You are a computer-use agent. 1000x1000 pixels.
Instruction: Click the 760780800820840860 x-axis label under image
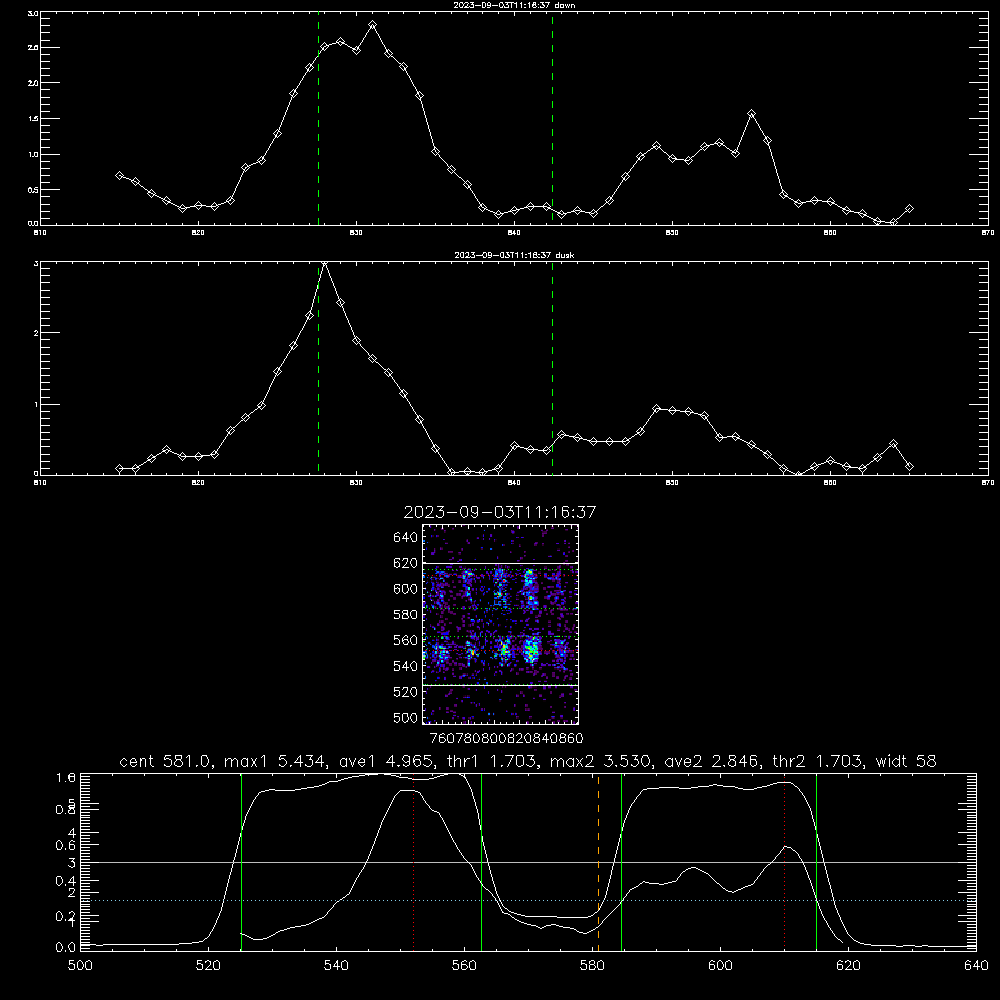pyautogui.click(x=506, y=738)
